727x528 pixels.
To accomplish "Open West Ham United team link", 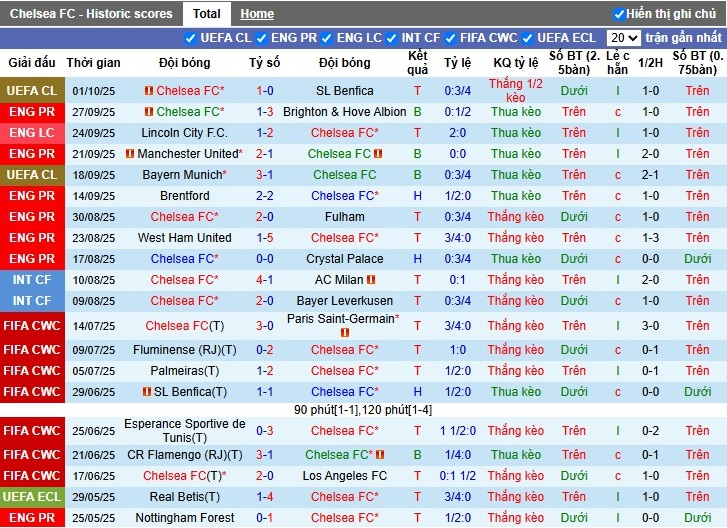I will 185,238.
